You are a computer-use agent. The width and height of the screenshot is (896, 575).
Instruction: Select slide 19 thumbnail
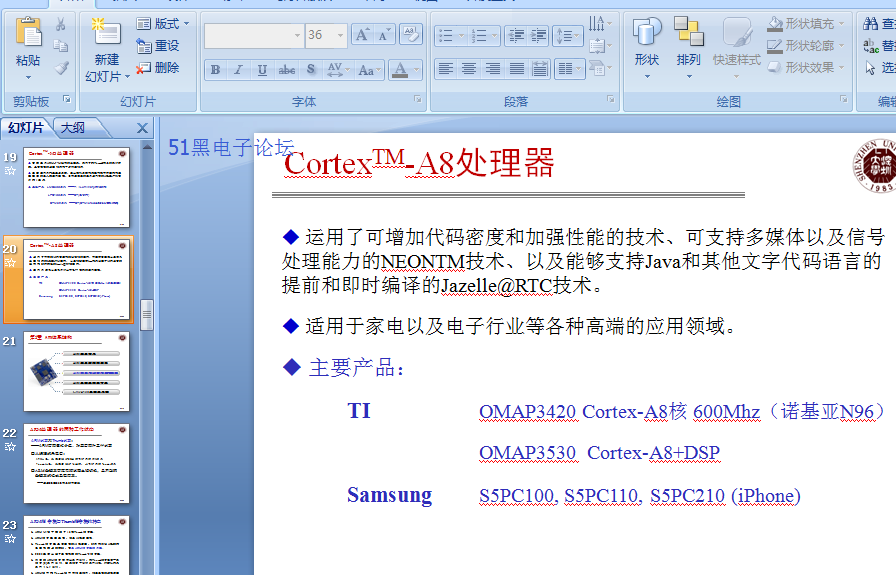tap(77, 187)
